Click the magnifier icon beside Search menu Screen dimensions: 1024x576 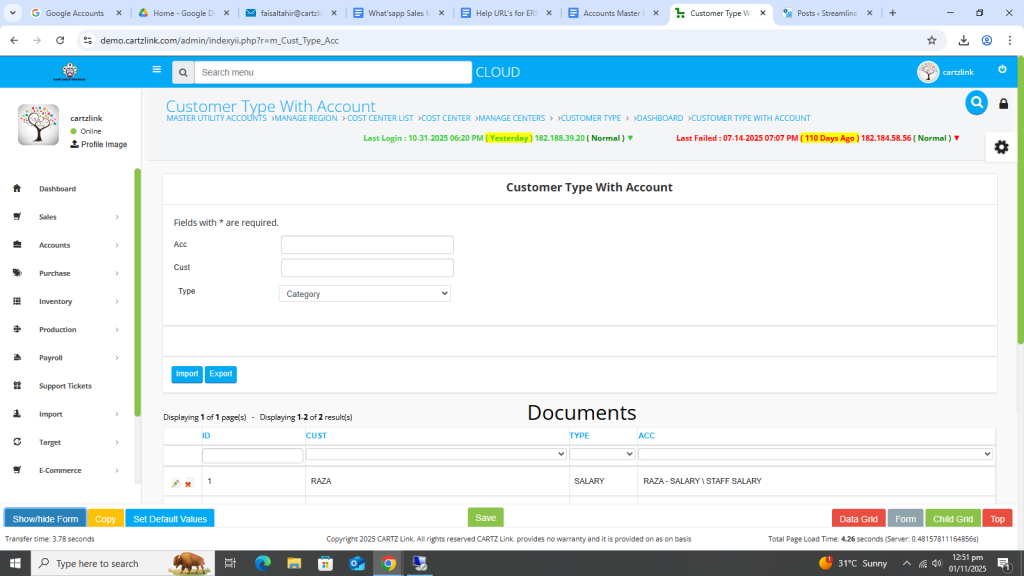pyautogui.click(x=182, y=72)
